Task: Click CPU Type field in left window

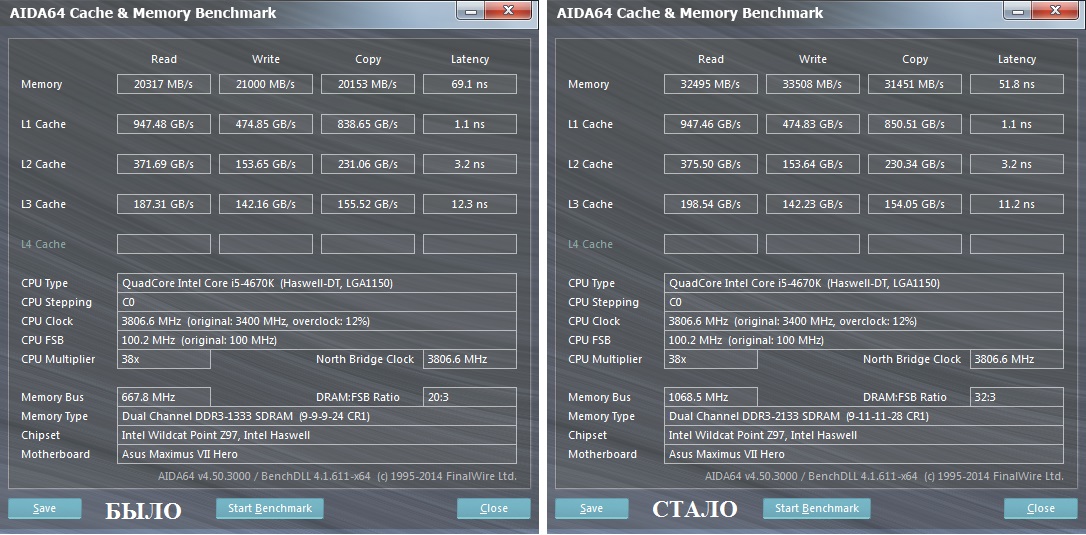Action: pyautogui.click(x=317, y=283)
